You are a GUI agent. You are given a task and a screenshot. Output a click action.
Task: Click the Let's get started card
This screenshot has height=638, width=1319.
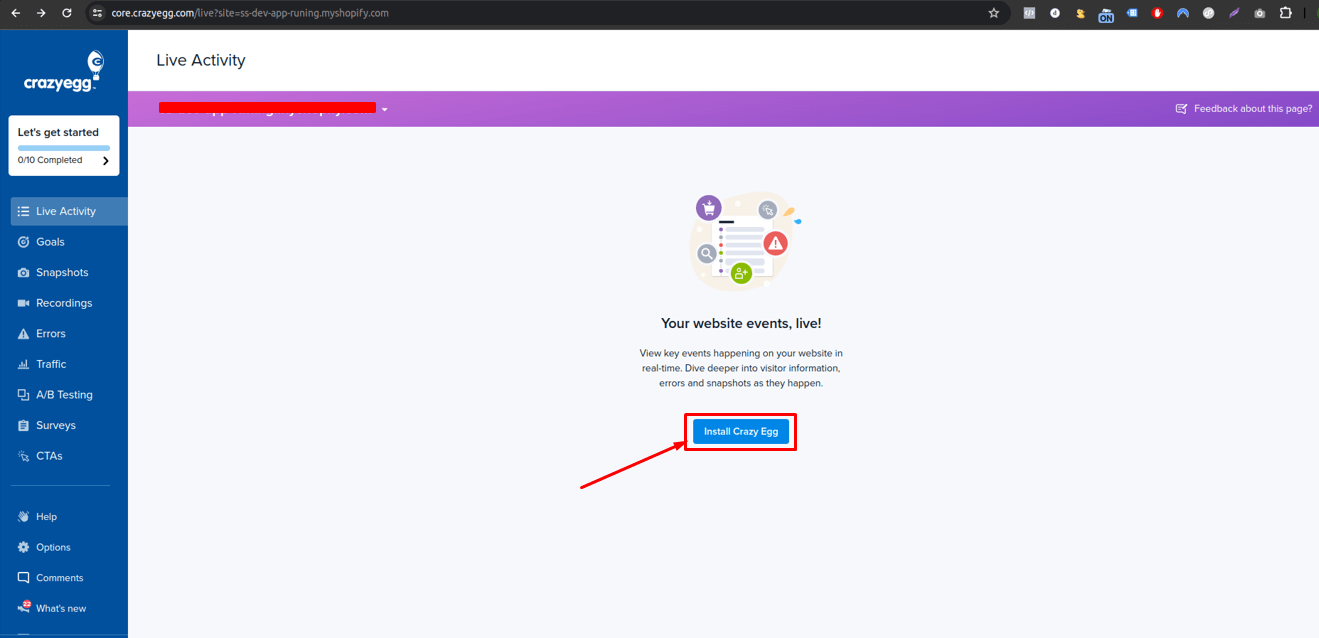pos(64,145)
